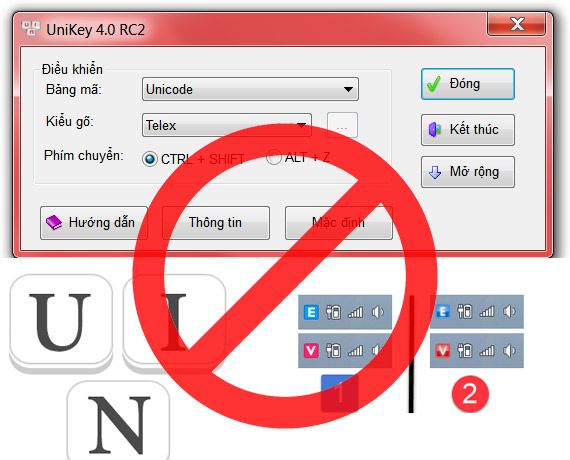Click the red V icon in panel 2
This screenshot has width=570, height=460.
[442, 351]
